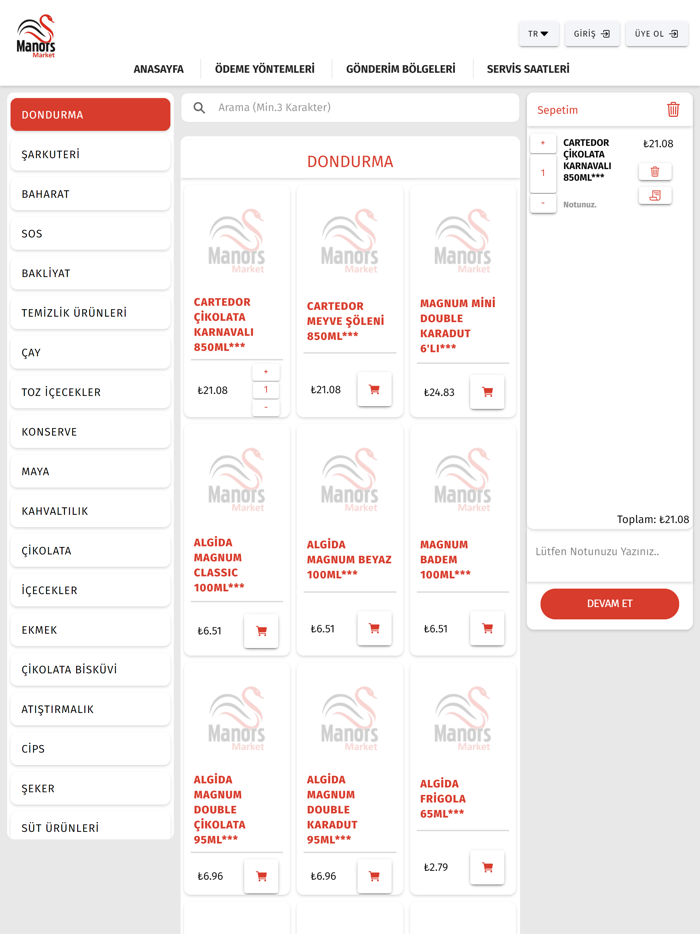This screenshot has height=934, width=700.
Task: Select CİPS category
Action: tap(91, 749)
